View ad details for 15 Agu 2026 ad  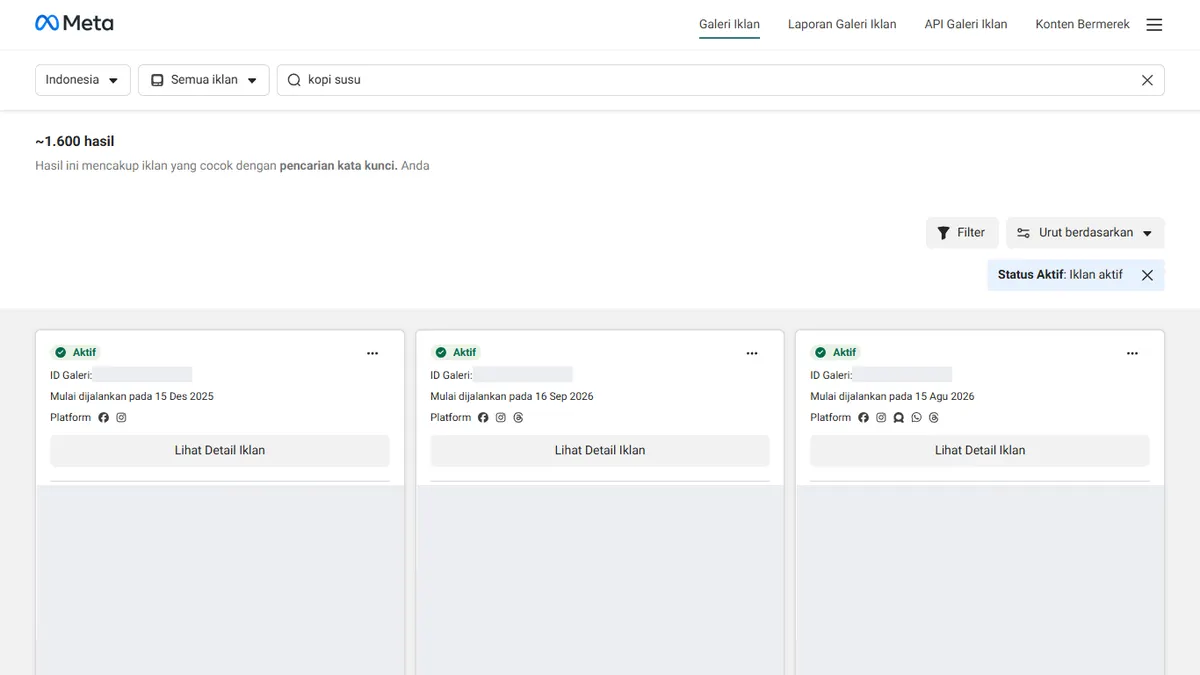[x=980, y=450]
